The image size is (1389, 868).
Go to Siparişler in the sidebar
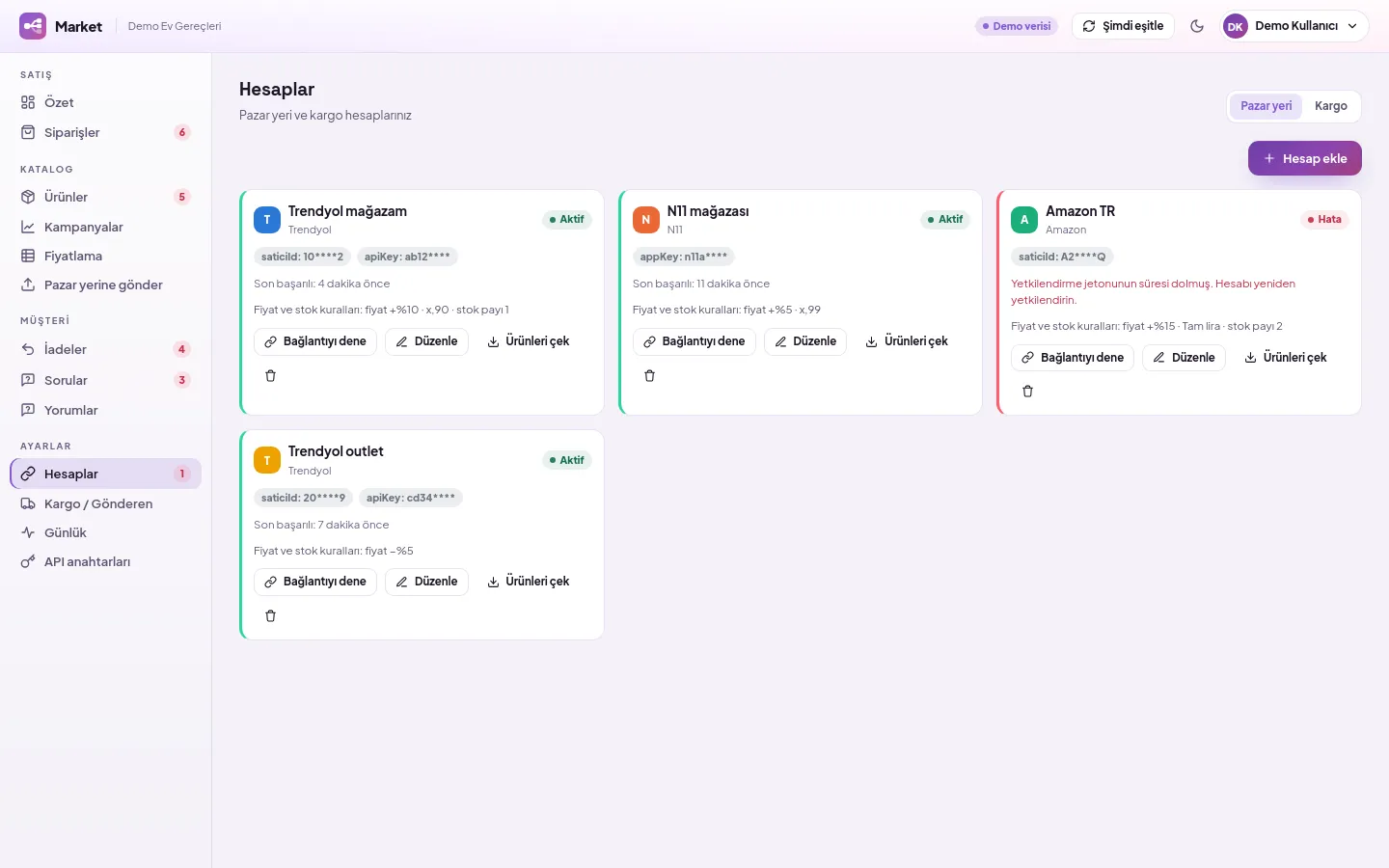106,132
